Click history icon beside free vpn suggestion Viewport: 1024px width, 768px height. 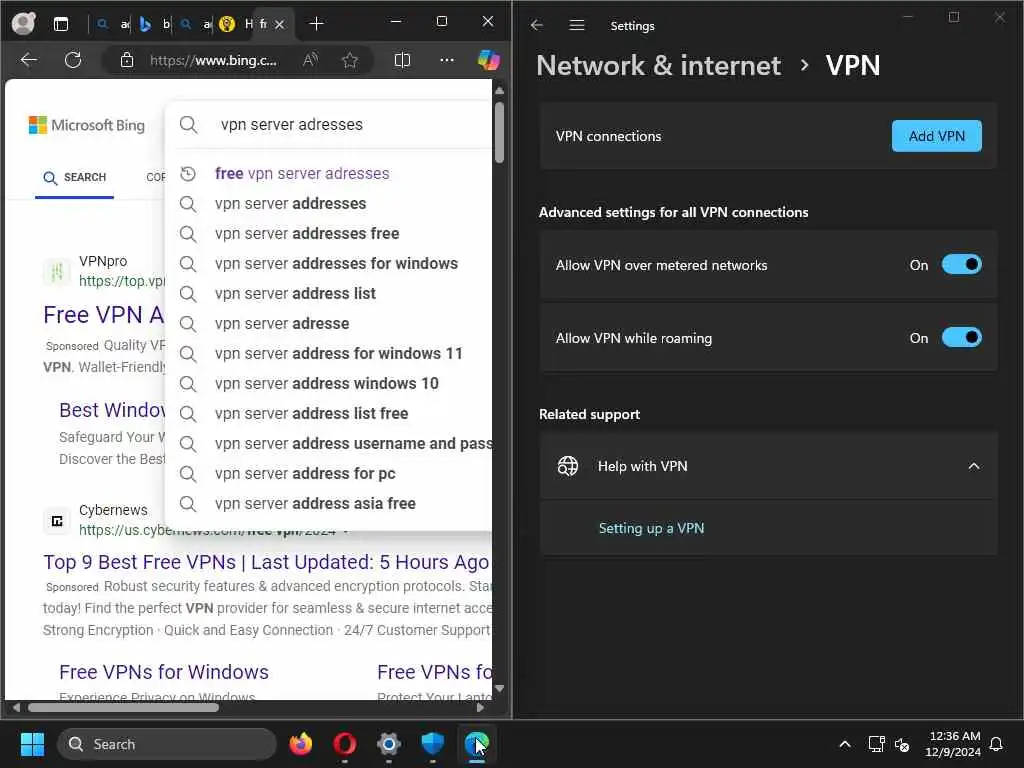(188, 173)
